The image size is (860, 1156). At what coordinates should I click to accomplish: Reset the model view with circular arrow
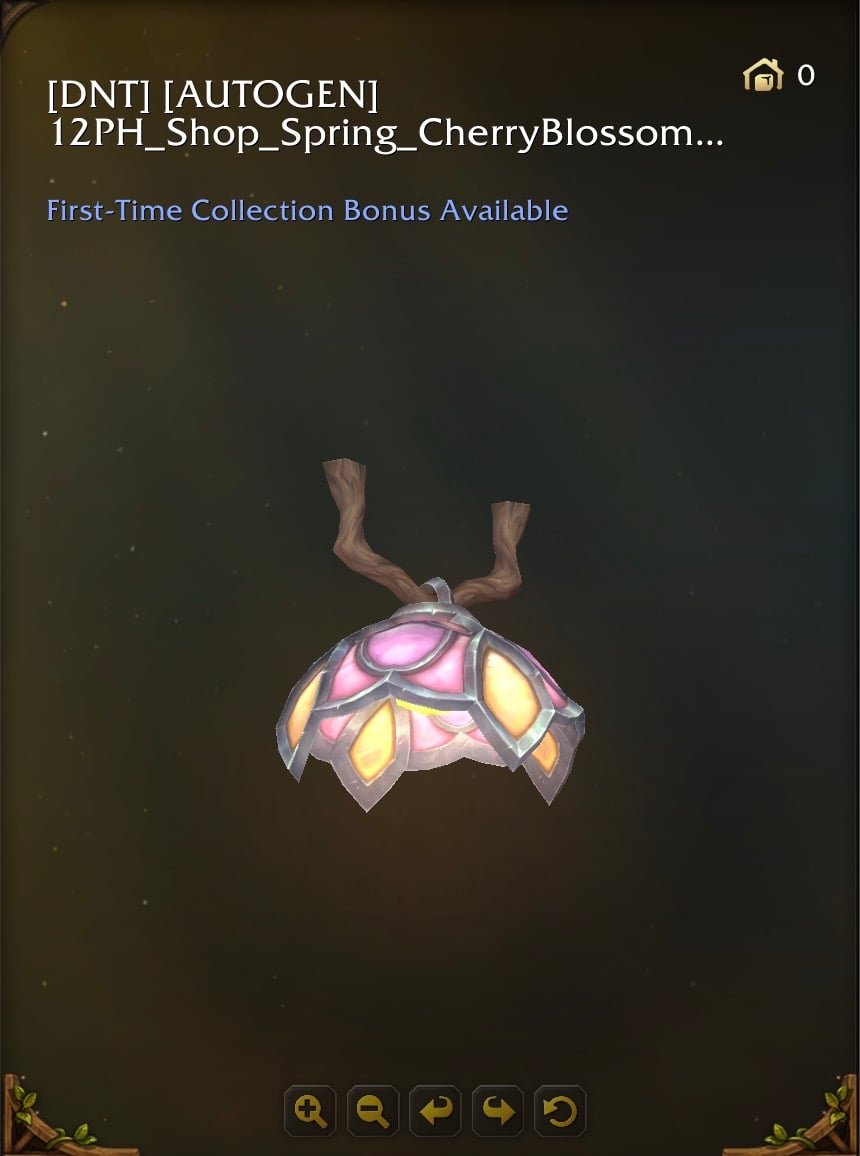coord(560,1110)
